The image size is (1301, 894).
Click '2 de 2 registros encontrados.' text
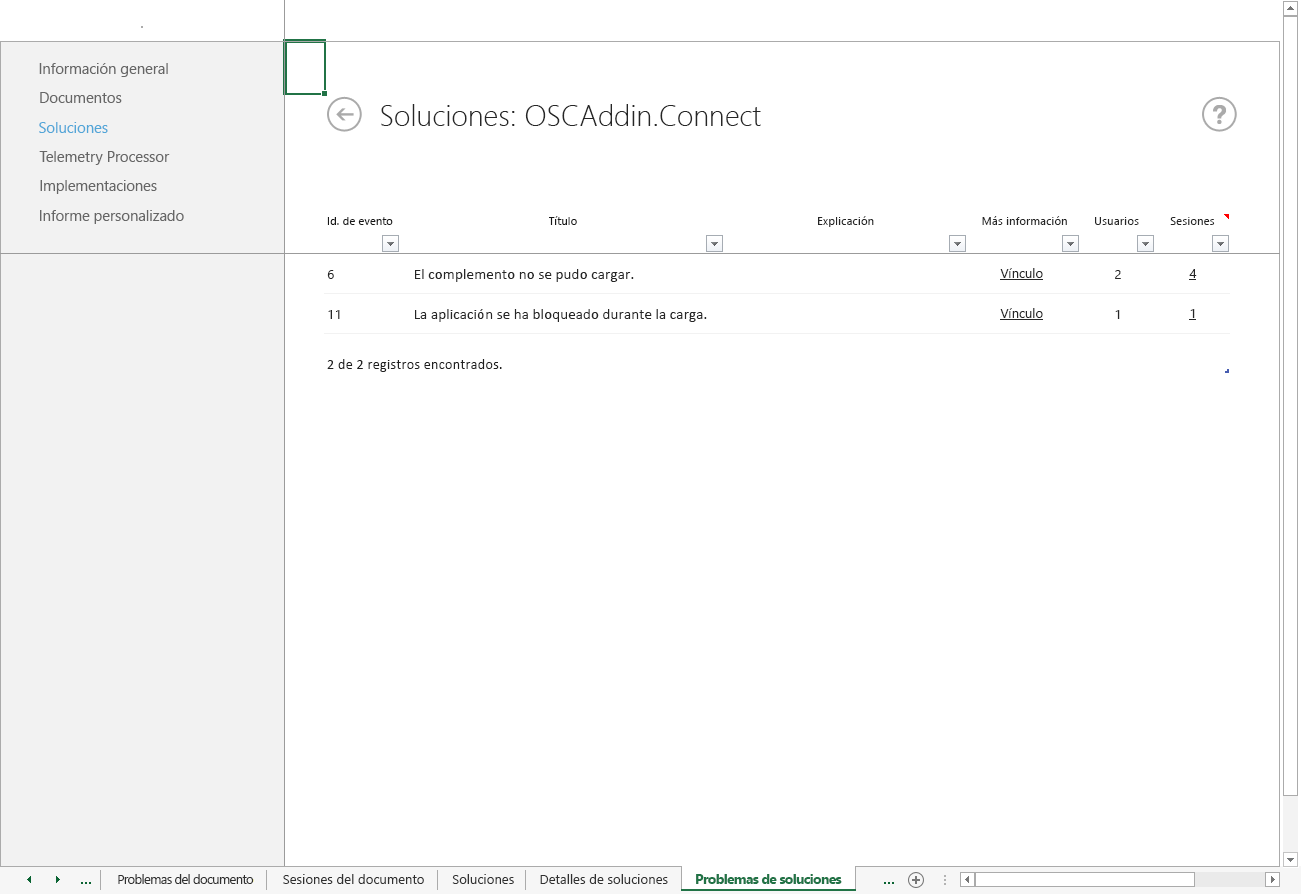tap(414, 364)
